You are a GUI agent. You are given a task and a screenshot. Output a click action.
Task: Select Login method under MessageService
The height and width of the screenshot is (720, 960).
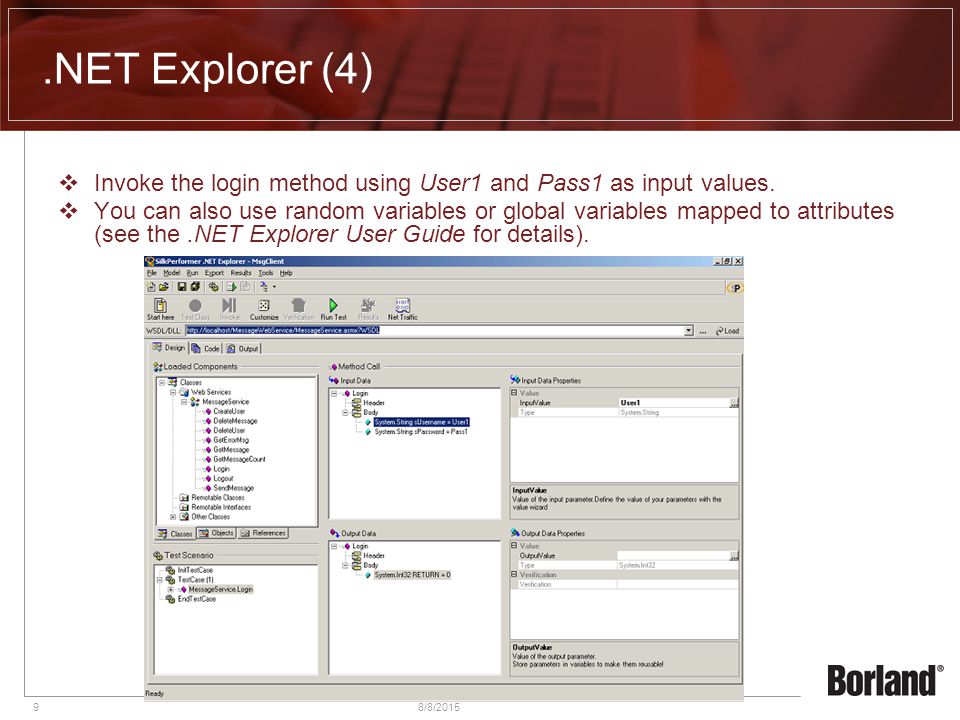[221, 469]
